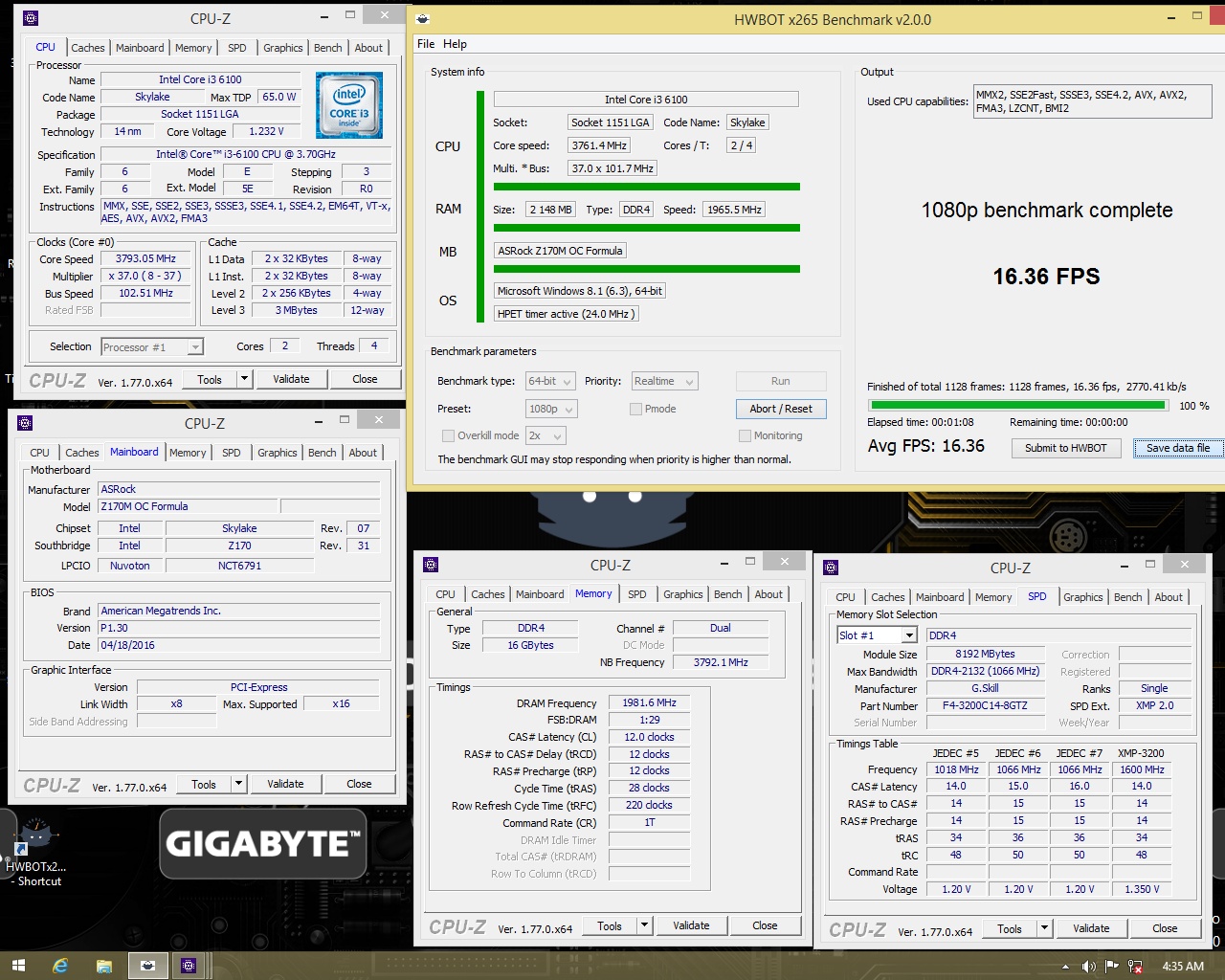This screenshot has height=980, width=1225.
Task: Click Tools button in CPU-Z SPD window
Action: [1010, 928]
